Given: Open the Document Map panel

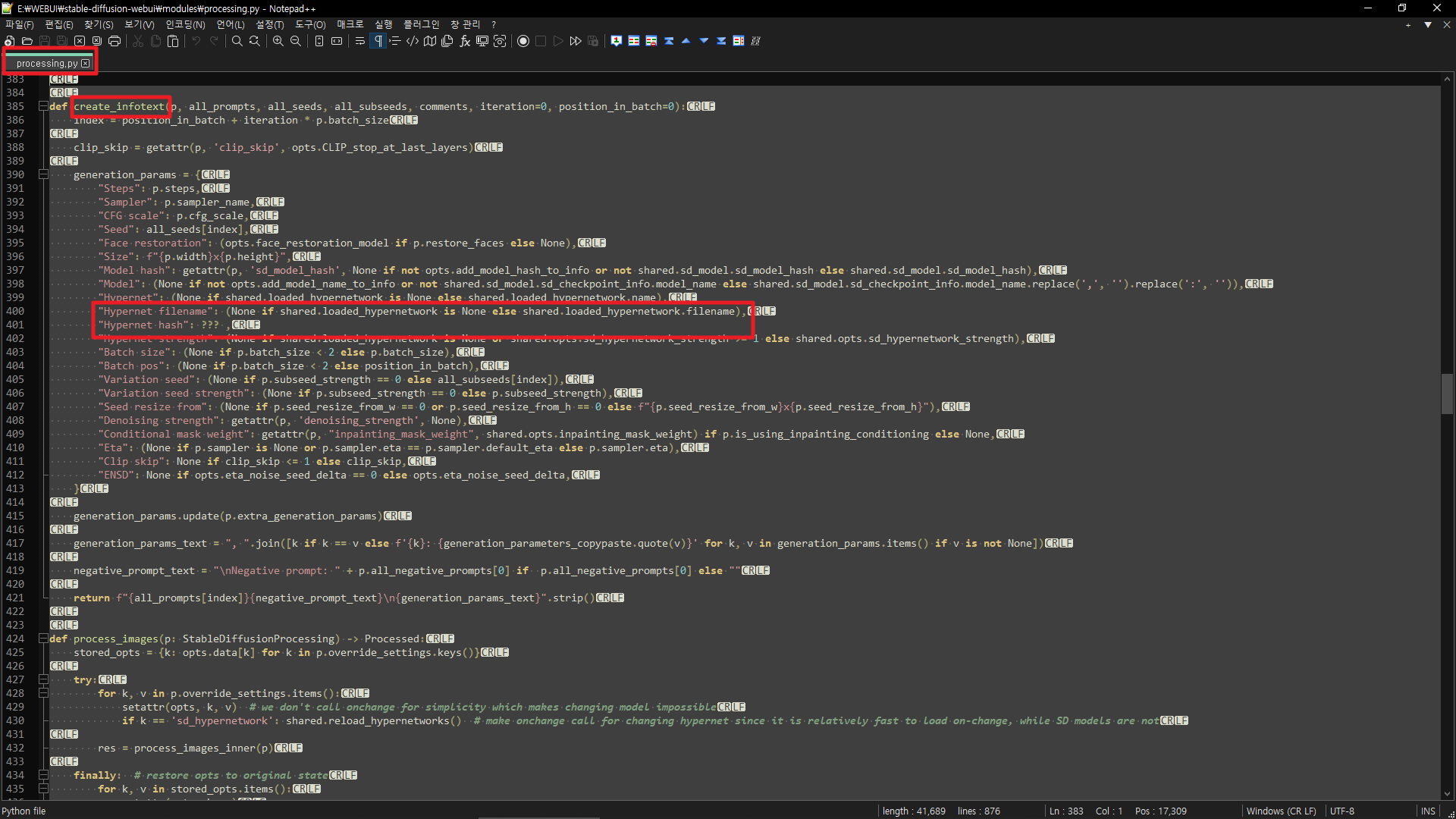Looking at the screenshot, I should (x=430, y=41).
